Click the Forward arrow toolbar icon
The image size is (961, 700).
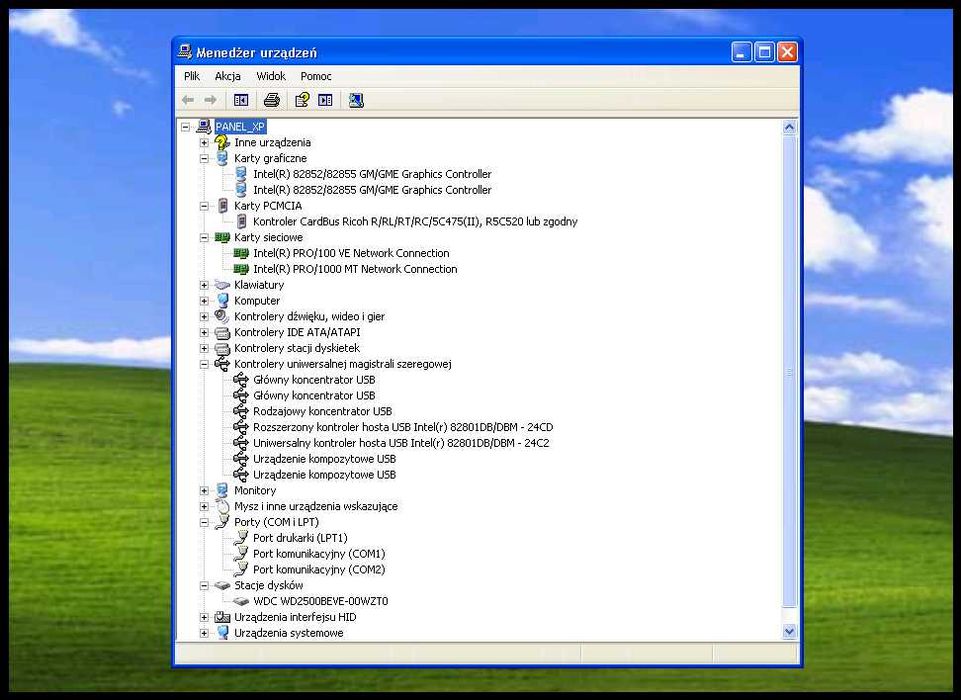tap(210, 100)
